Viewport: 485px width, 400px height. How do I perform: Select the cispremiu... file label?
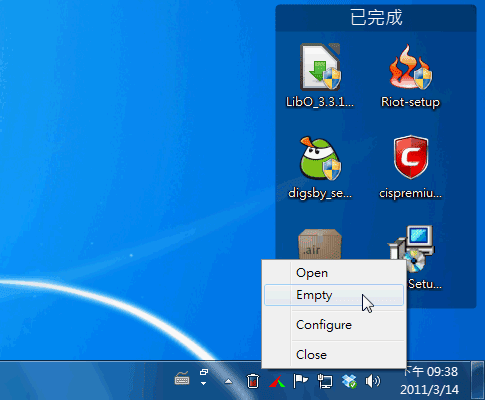click(410, 193)
